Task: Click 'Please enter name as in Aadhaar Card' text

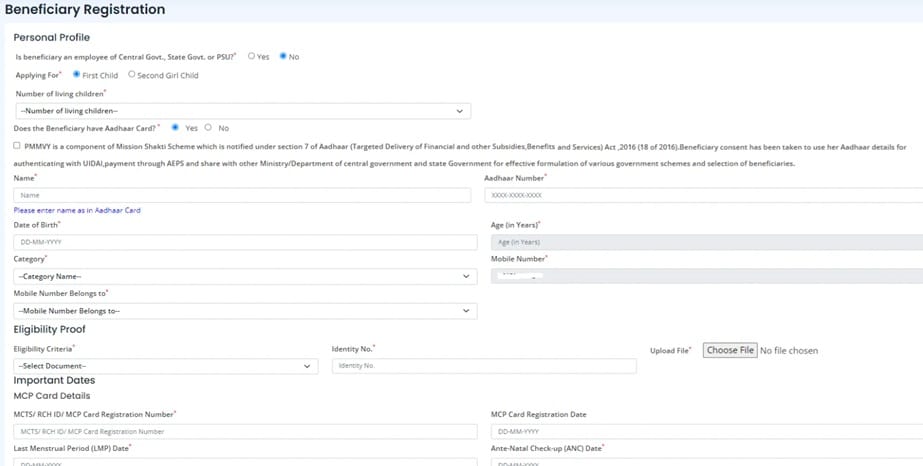Action: point(77,210)
